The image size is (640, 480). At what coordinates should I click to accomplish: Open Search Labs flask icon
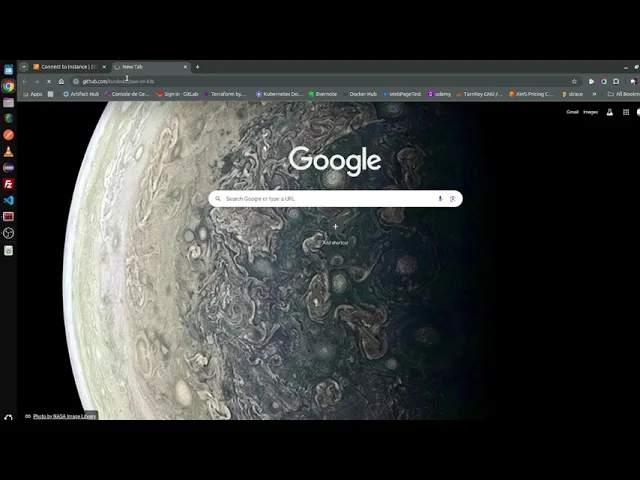[609, 112]
